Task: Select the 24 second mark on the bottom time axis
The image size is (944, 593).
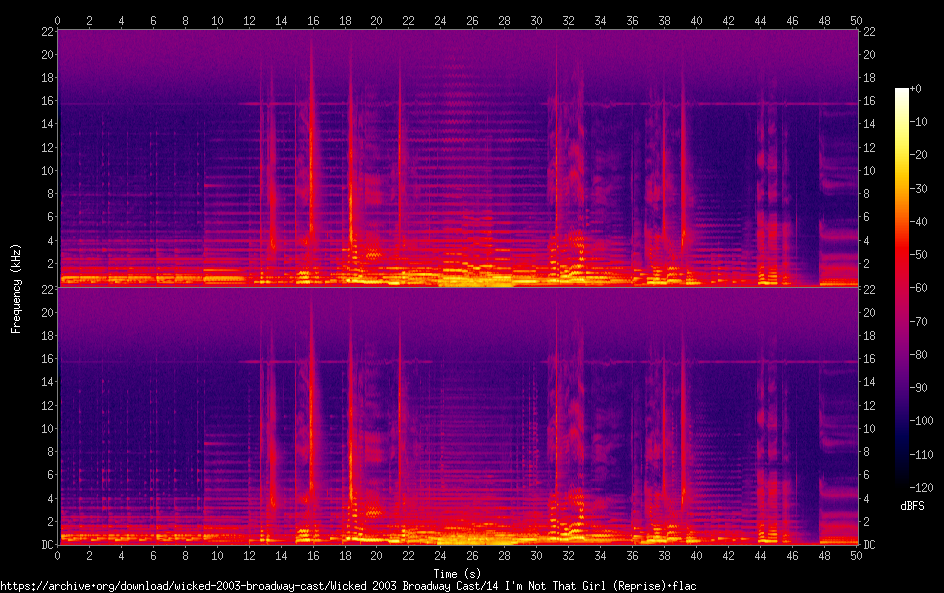Action: [x=441, y=556]
